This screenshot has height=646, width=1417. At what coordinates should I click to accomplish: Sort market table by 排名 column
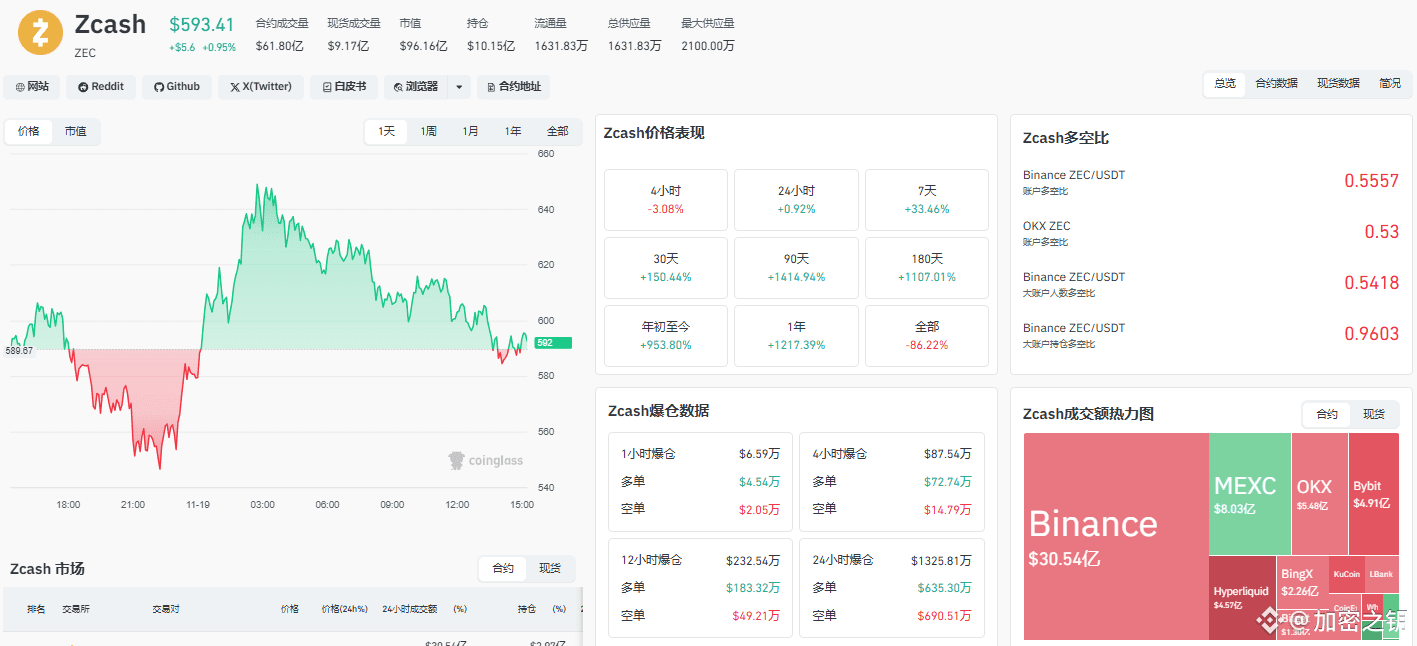tap(36, 609)
